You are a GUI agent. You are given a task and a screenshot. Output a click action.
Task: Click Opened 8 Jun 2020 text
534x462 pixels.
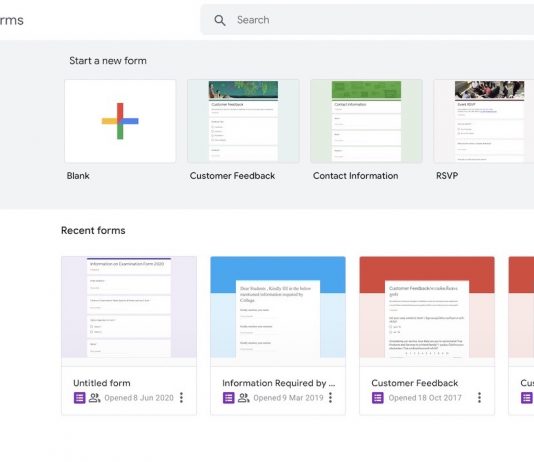(139, 398)
